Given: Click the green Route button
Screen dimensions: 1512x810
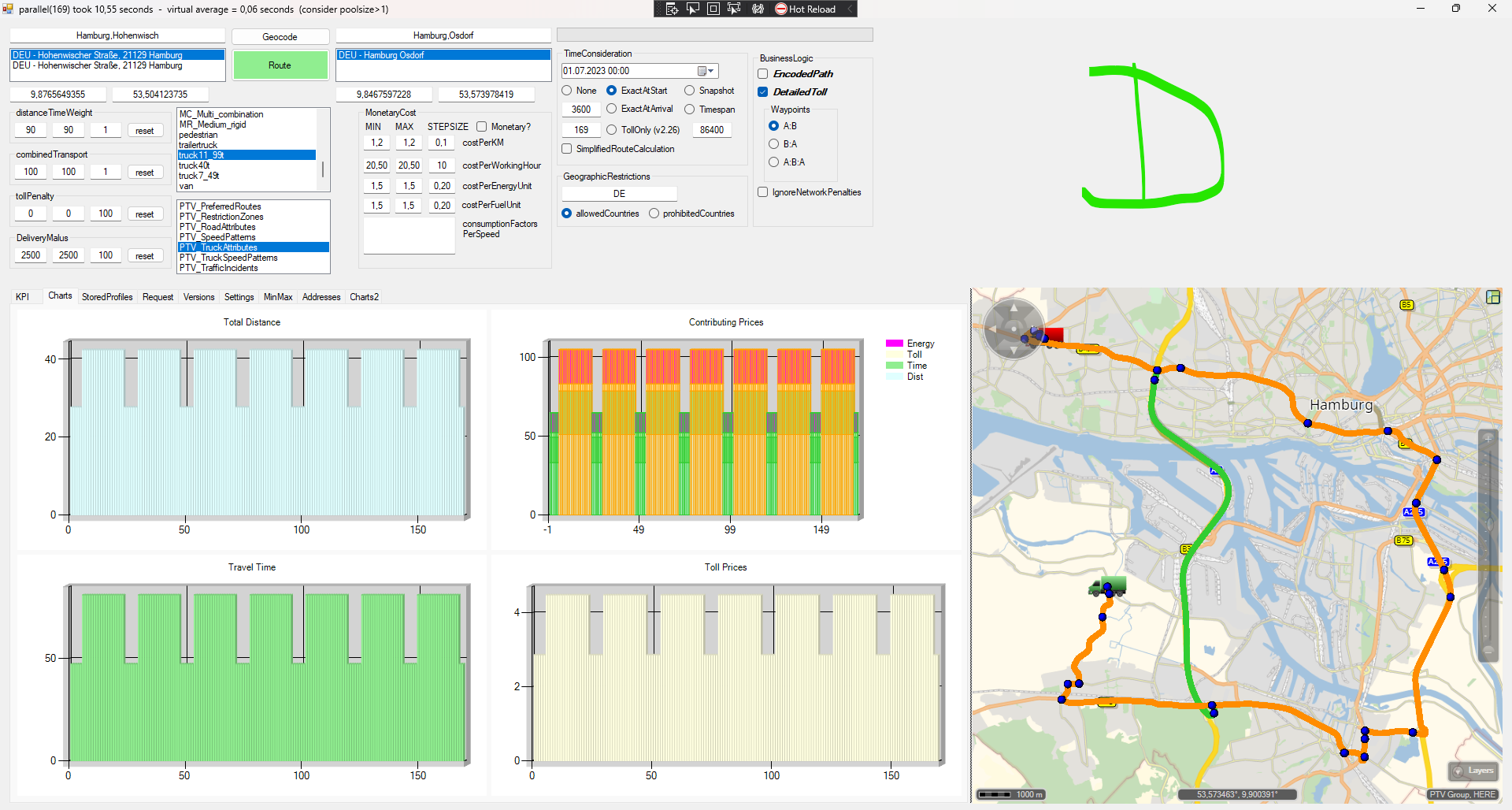Looking at the screenshot, I should pyautogui.click(x=280, y=65).
